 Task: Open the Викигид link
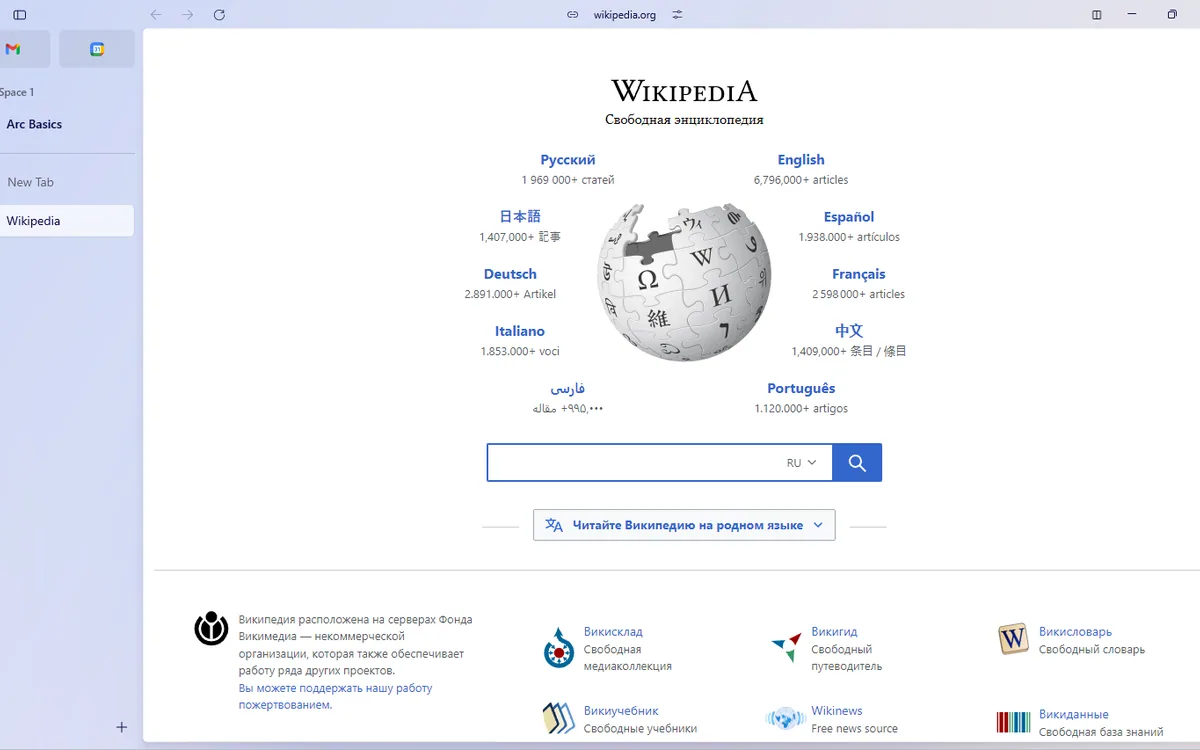(834, 632)
